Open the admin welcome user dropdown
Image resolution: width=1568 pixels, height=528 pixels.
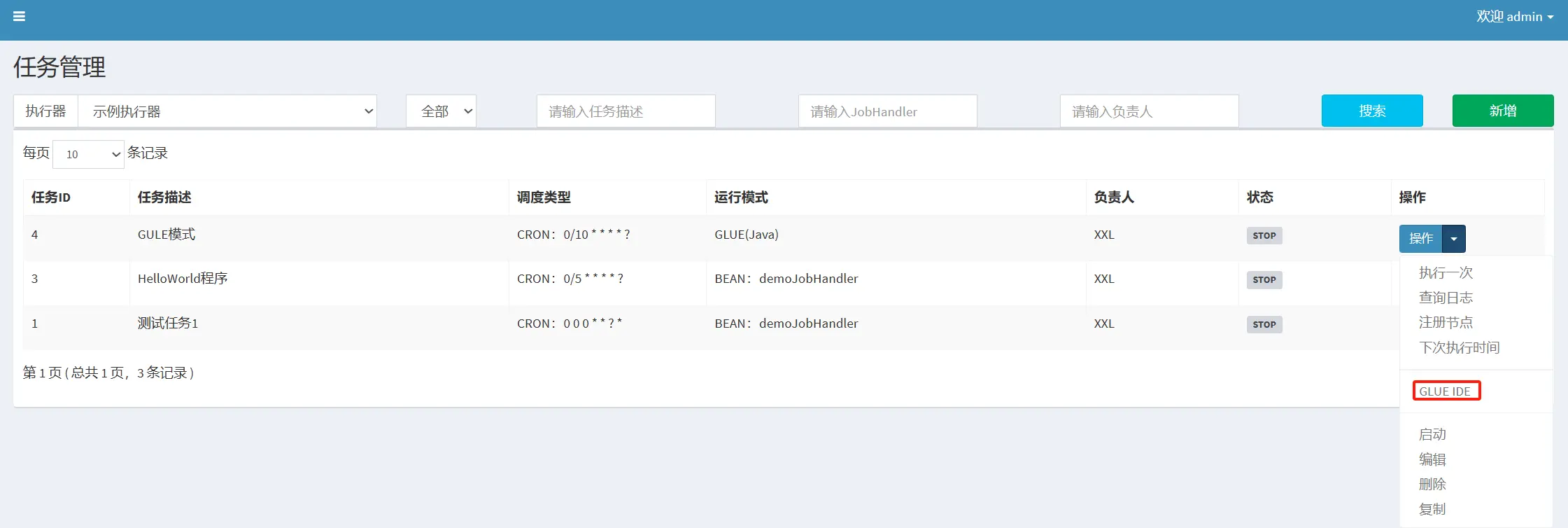(x=1514, y=17)
